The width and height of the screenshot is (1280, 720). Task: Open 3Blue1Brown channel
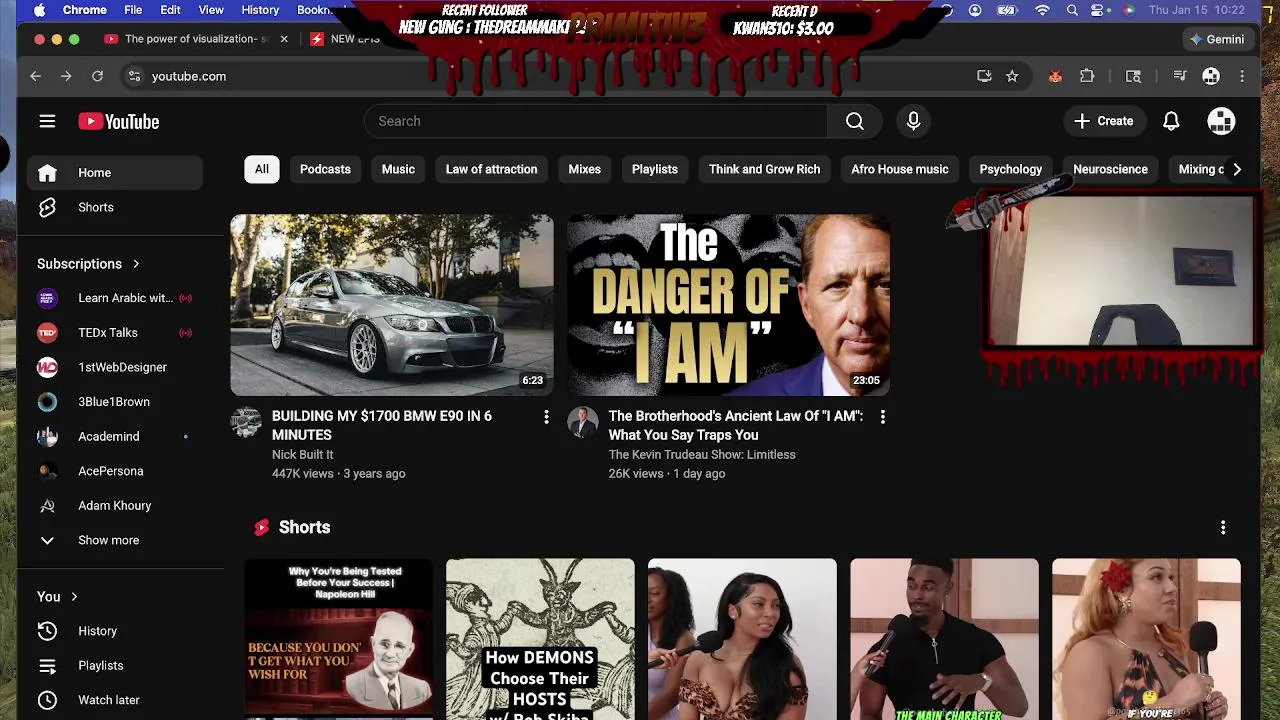point(114,402)
